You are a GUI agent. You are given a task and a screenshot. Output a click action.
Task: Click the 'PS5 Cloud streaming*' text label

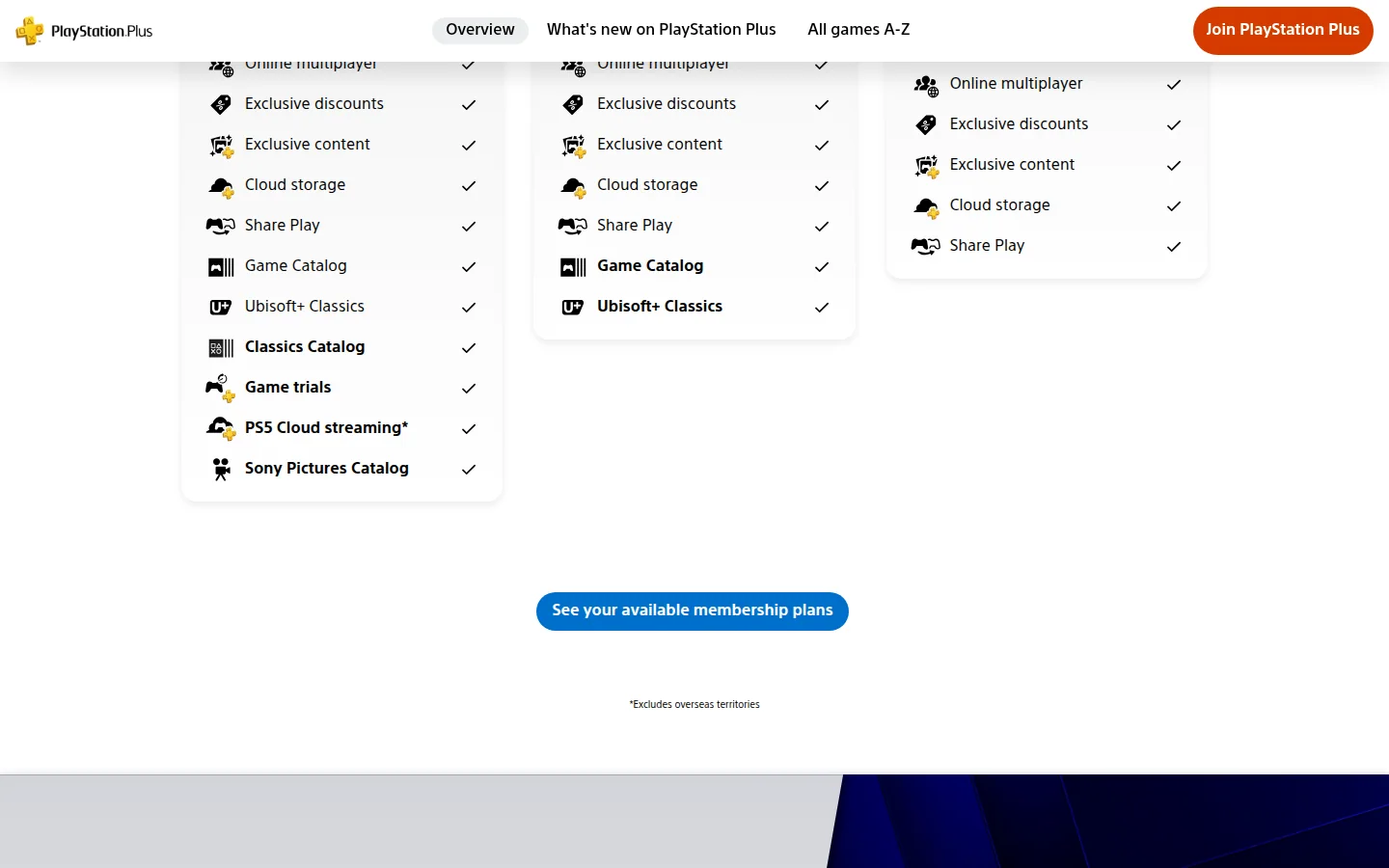pyautogui.click(x=327, y=428)
